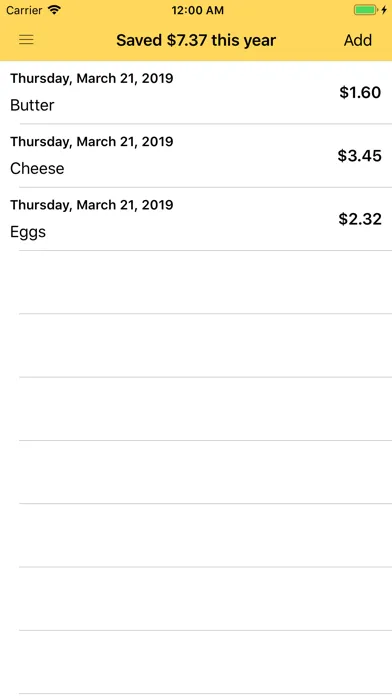Select the Eggs entry row

click(196, 219)
